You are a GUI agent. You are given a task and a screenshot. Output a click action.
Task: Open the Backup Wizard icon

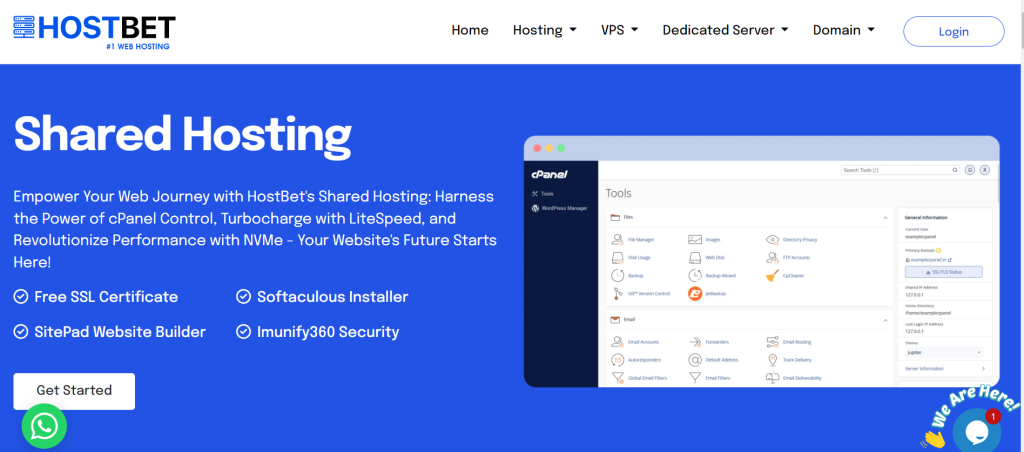click(695, 276)
